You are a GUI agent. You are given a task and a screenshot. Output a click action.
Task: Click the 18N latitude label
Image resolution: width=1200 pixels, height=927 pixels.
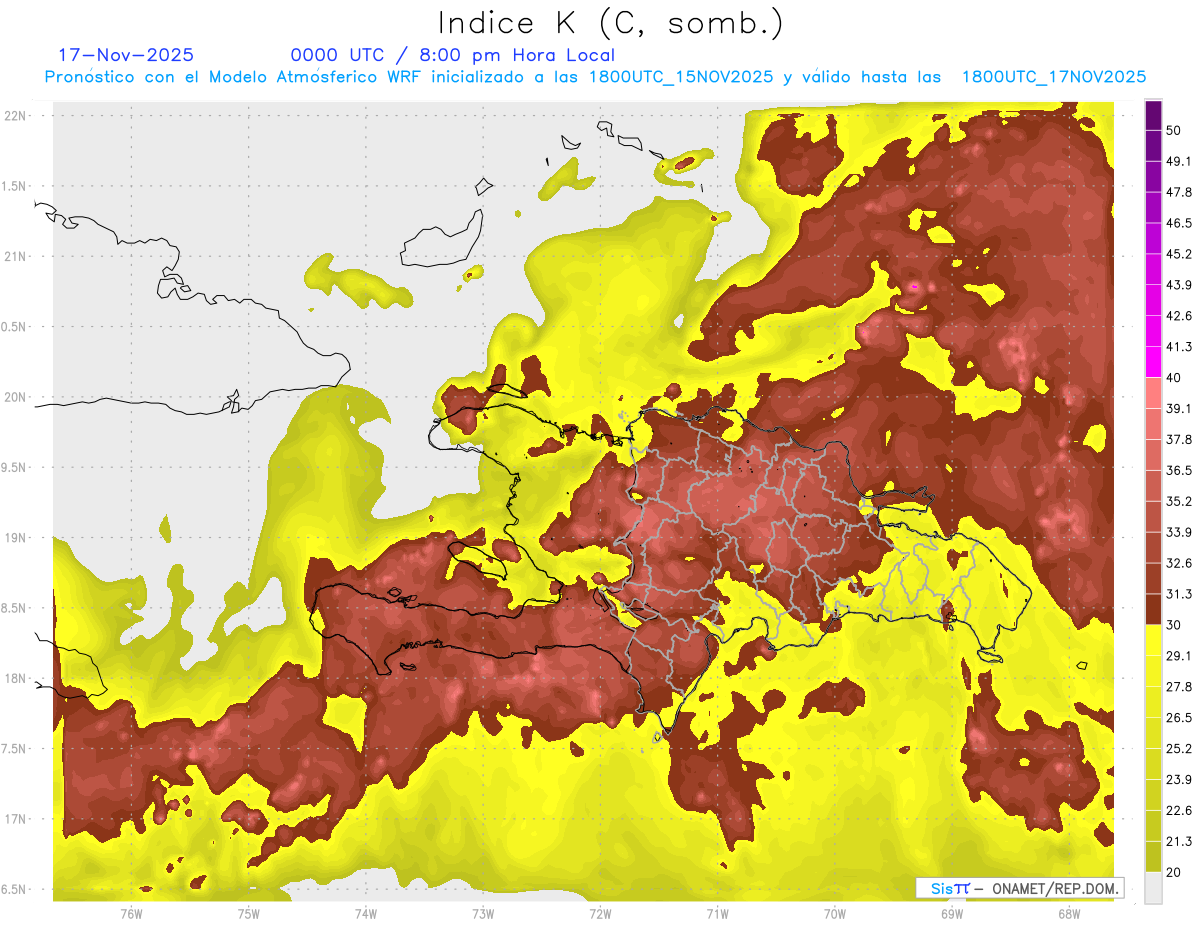[17, 678]
